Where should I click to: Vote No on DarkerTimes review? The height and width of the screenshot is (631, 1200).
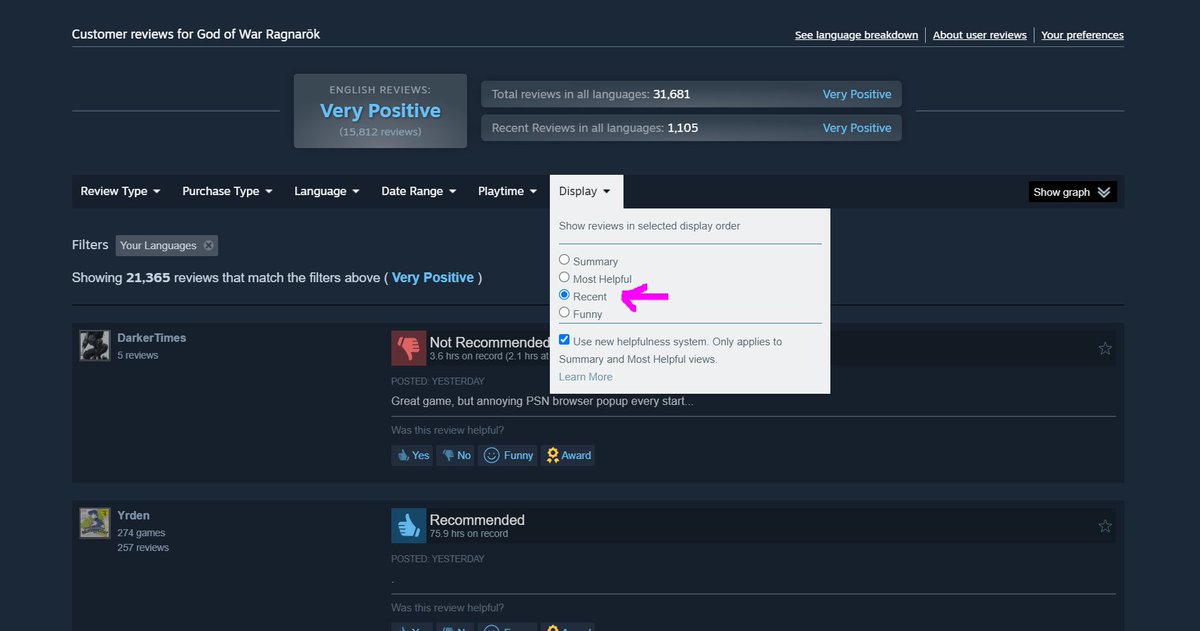455,455
